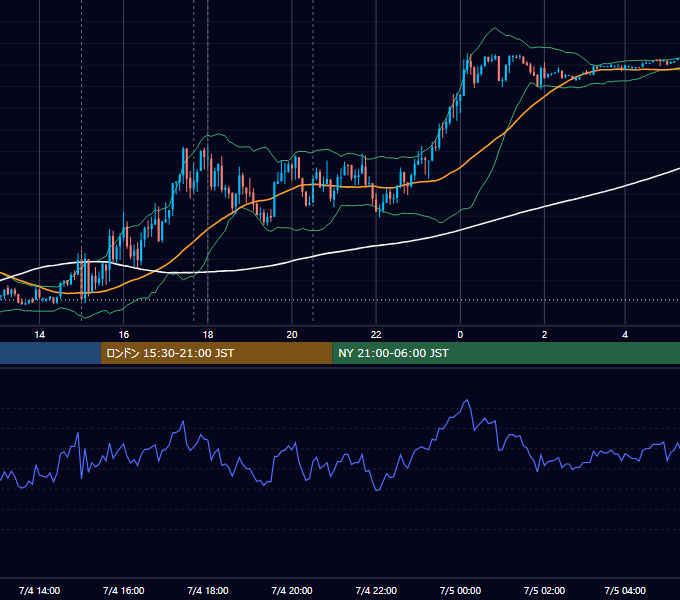Click the 7/5 00:00 time label
Screen dimensions: 680x600
click(460, 590)
